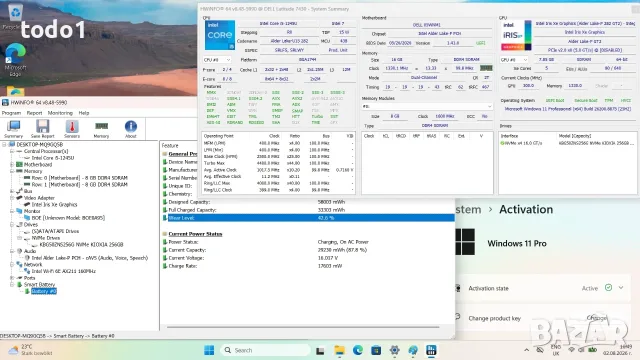Open Task View on the taskbar
The width and height of the screenshot is (640, 360).
320,350
